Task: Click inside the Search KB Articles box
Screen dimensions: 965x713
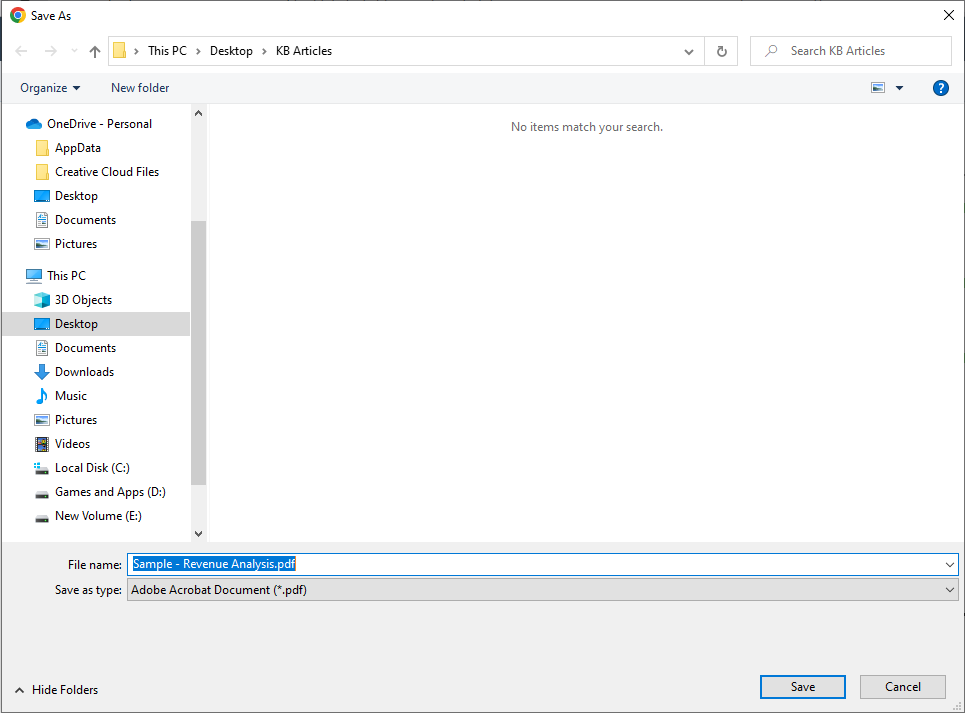Action: pyautogui.click(x=850, y=50)
